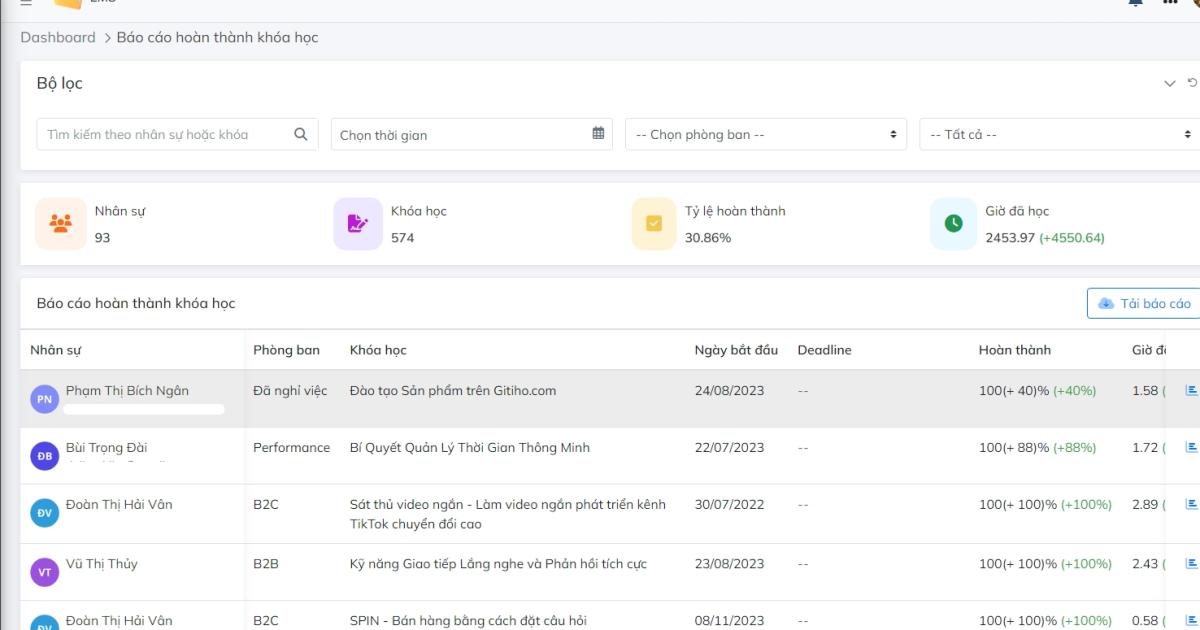Click the Tải báo cáo button
Viewport: 1200px width, 630px height.
(x=1144, y=303)
